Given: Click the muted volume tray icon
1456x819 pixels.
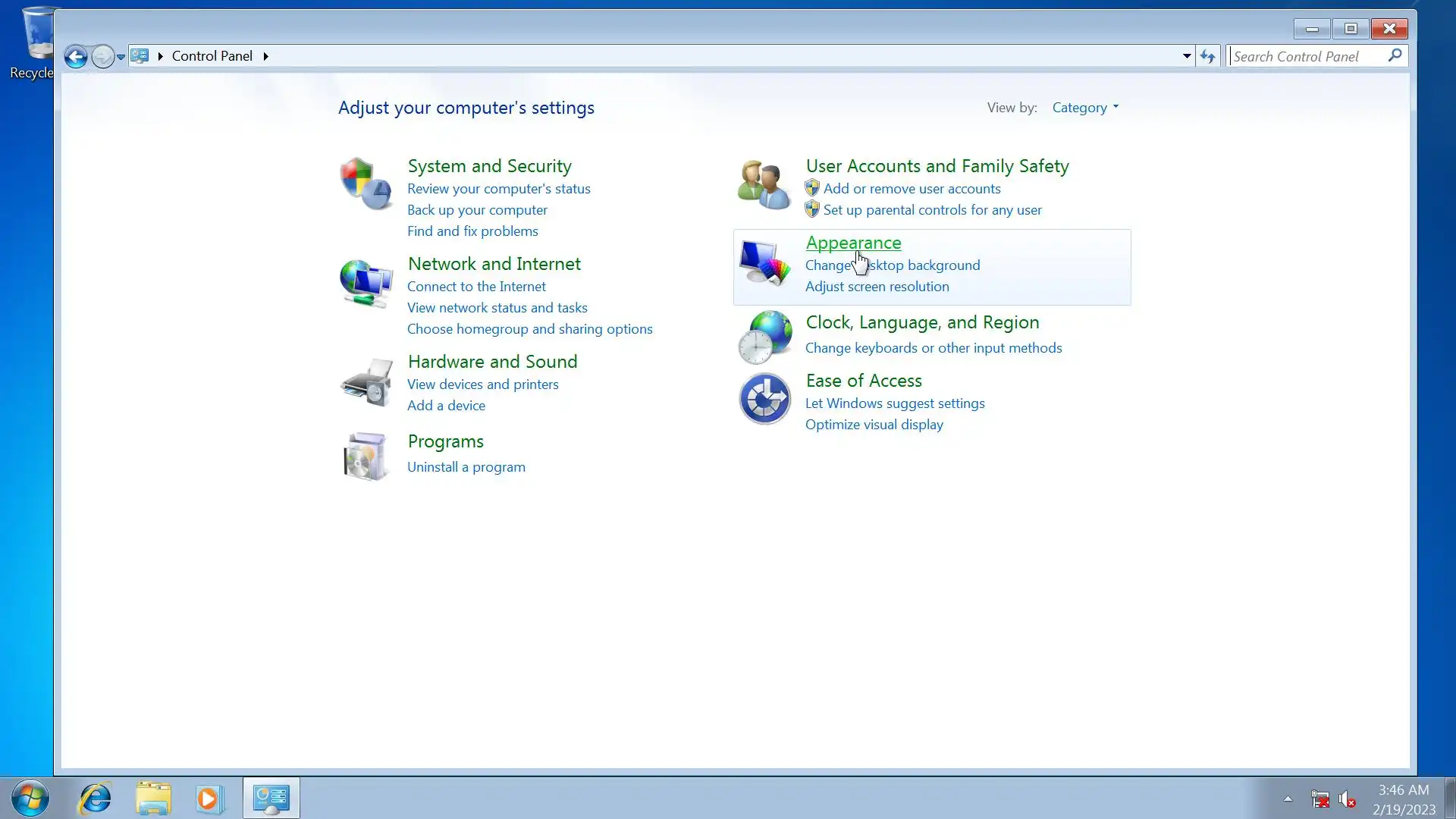Looking at the screenshot, I should point(1348,799).
